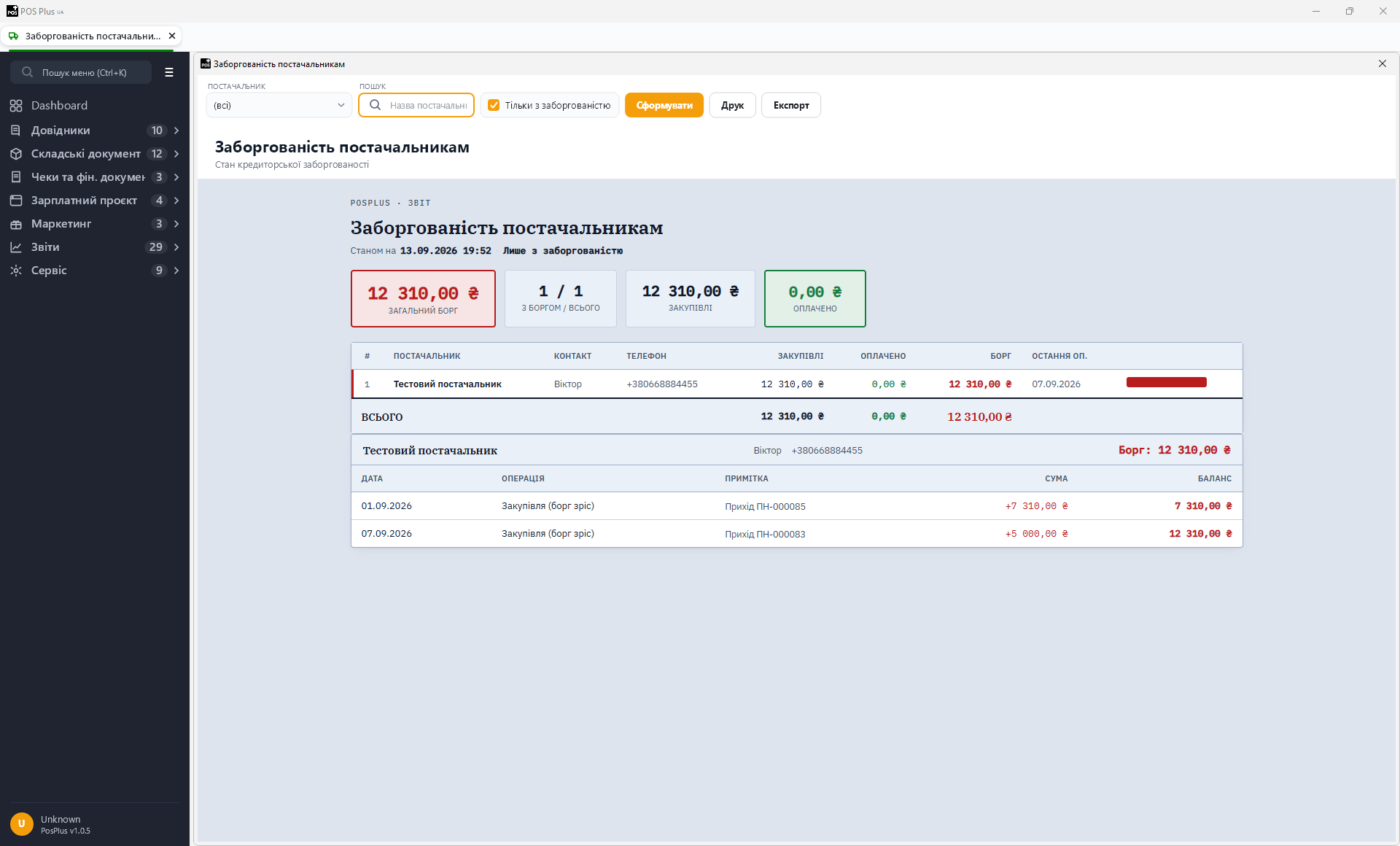Click the search magnifier in the Пошук field
Image resolution: width=1400 pixels, height=846 pixels.
coord(375,105)
